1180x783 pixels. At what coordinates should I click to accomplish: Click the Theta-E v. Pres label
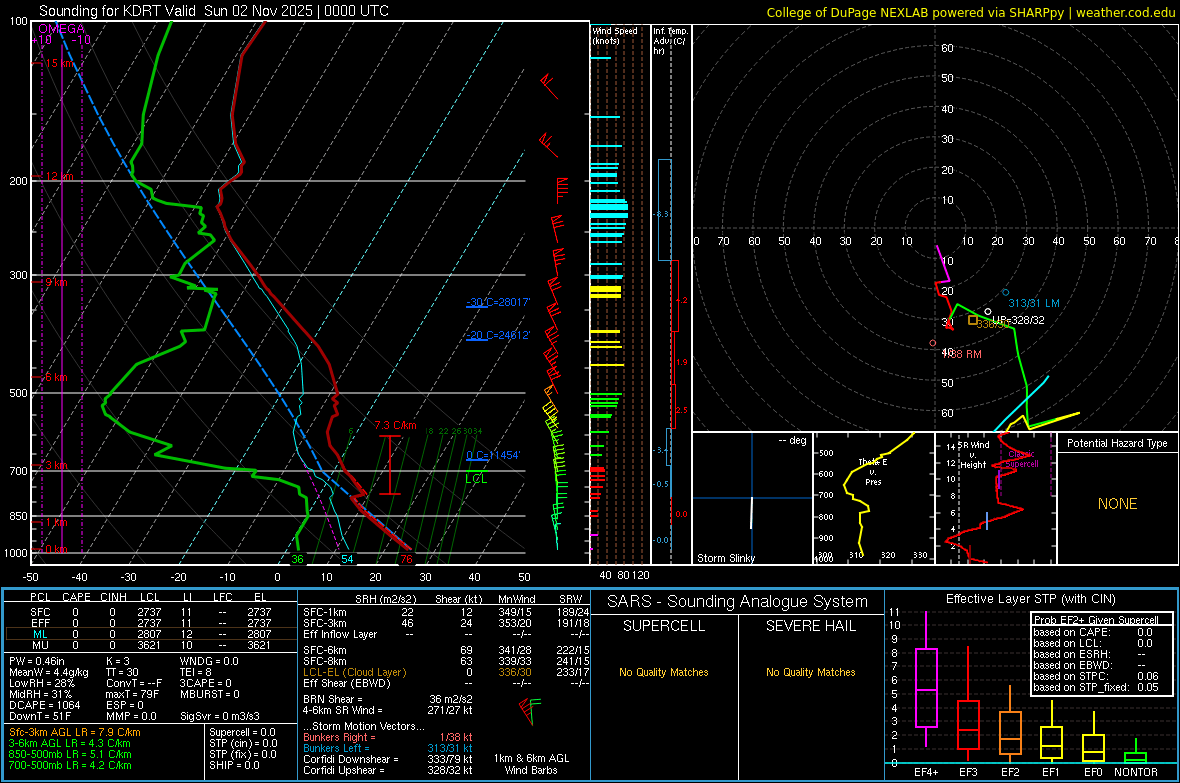(873, 471)
